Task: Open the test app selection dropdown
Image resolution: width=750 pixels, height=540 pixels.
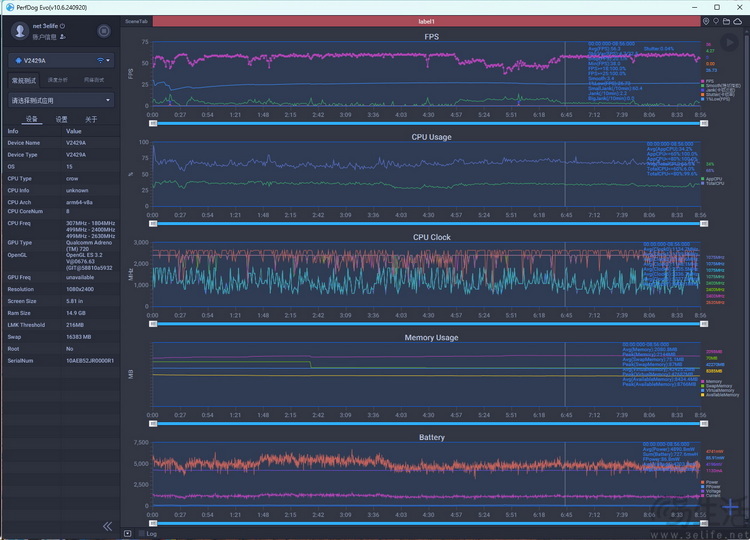Action: tap(61, 100)
